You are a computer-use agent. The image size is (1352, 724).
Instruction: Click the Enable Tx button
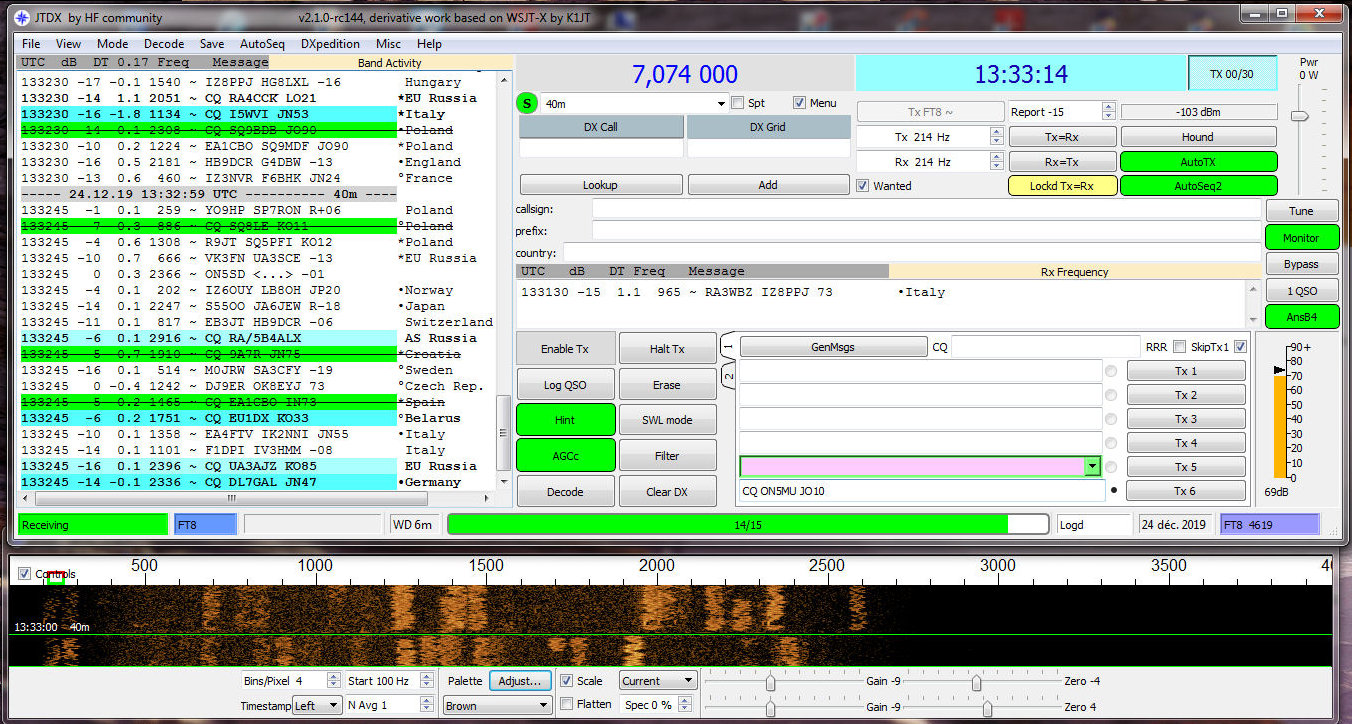point(565,349)
